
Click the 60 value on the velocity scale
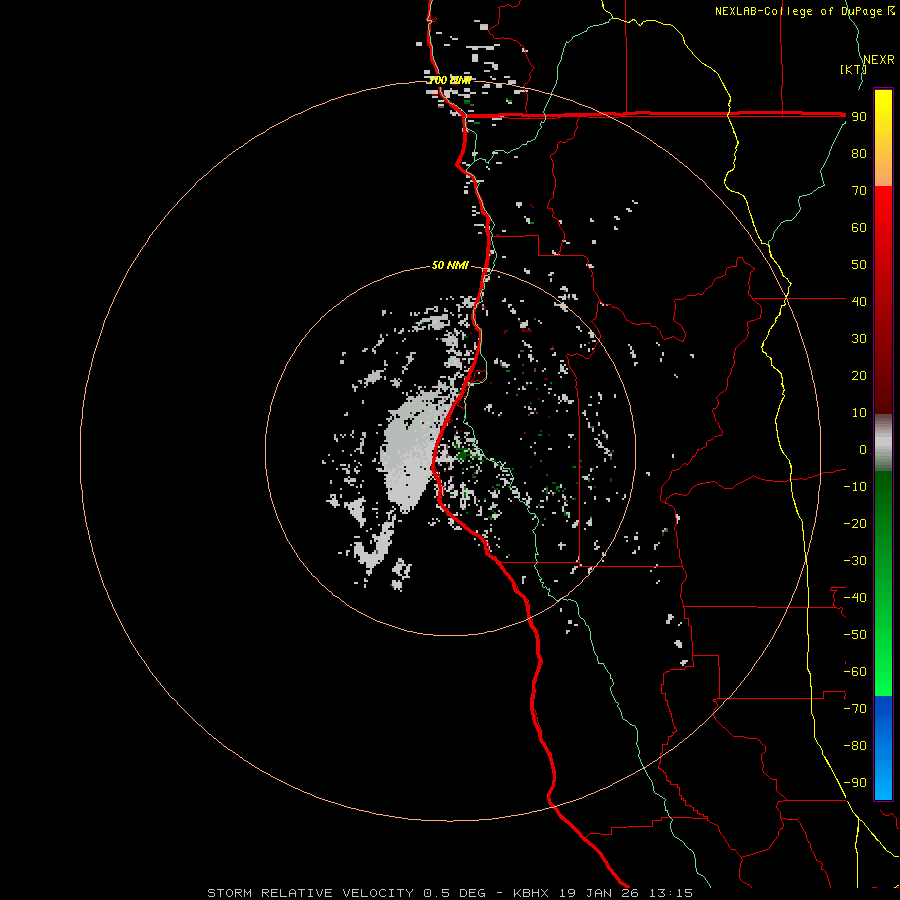coord(859,228)
